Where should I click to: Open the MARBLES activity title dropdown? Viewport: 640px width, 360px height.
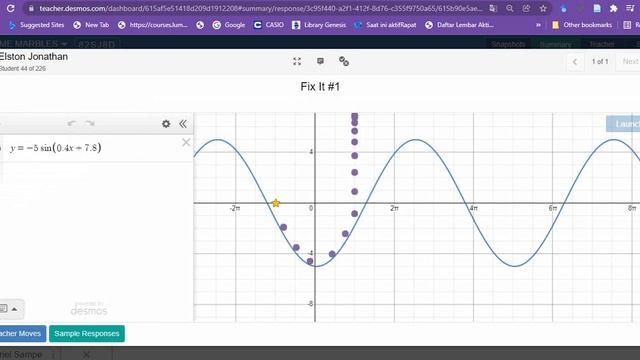pyautogui.click(x=34, y=43)
